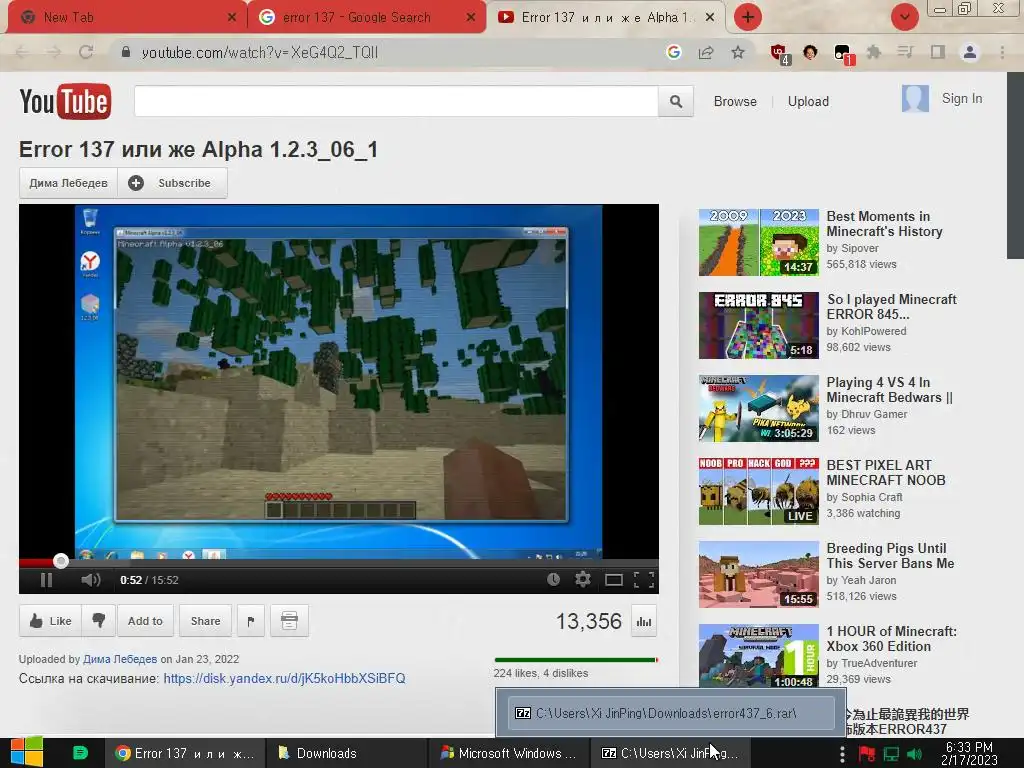Open Upload page
Screen dimensions: 1024x768
[x=808, y=101]
